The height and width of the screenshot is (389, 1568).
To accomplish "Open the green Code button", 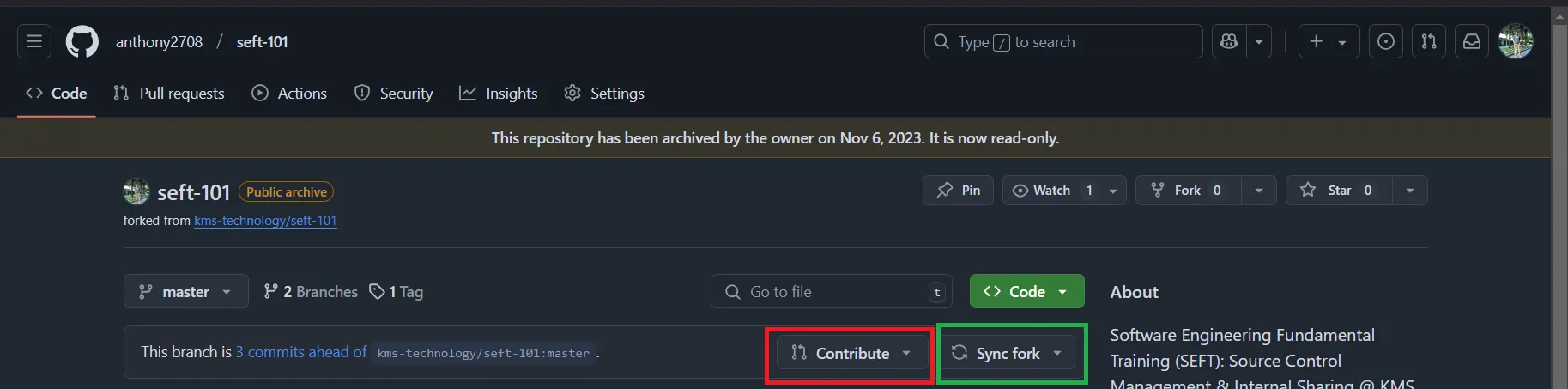I will tap(1026, 291).
